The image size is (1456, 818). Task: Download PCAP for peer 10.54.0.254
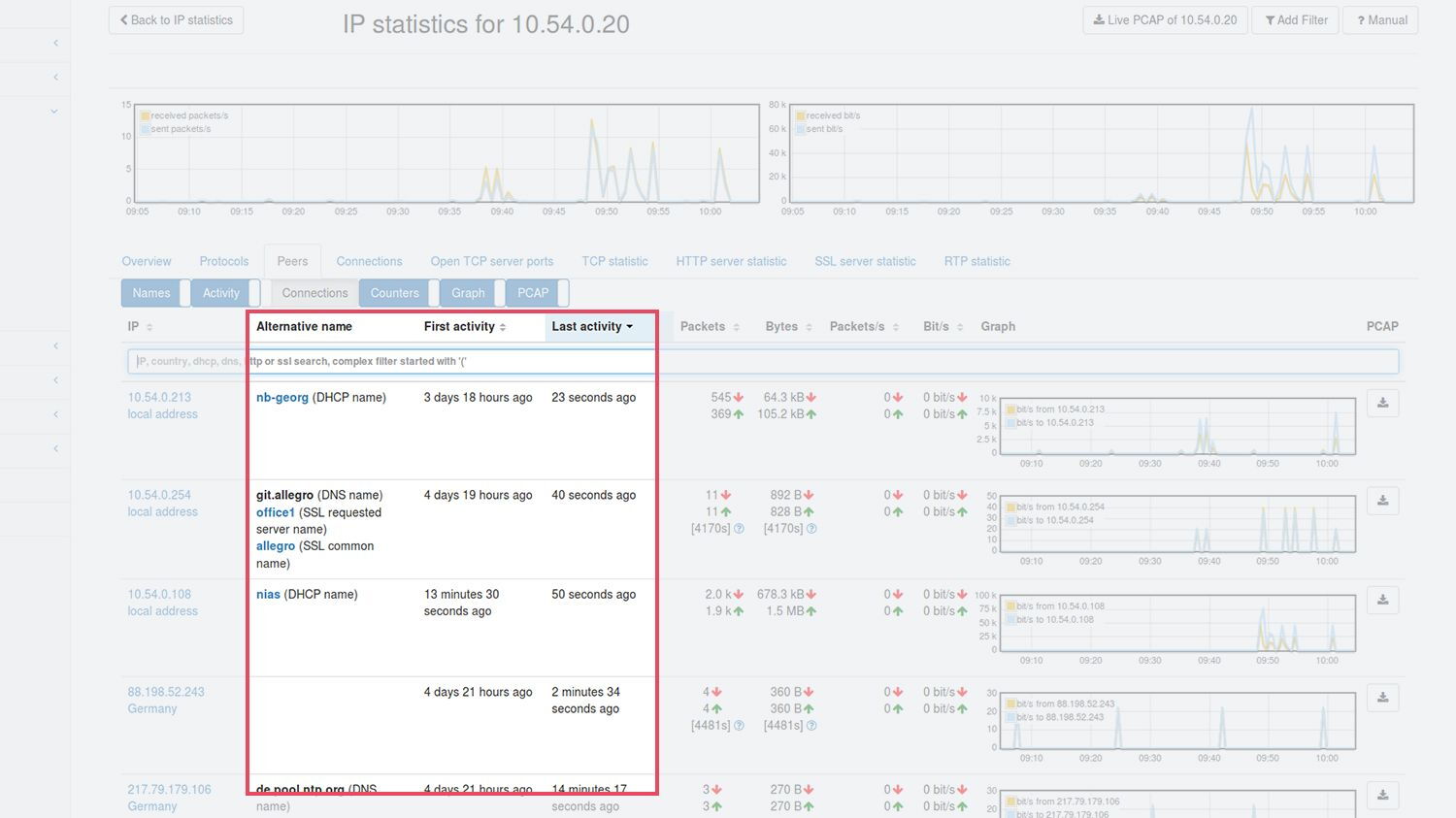coord(1382,501)
